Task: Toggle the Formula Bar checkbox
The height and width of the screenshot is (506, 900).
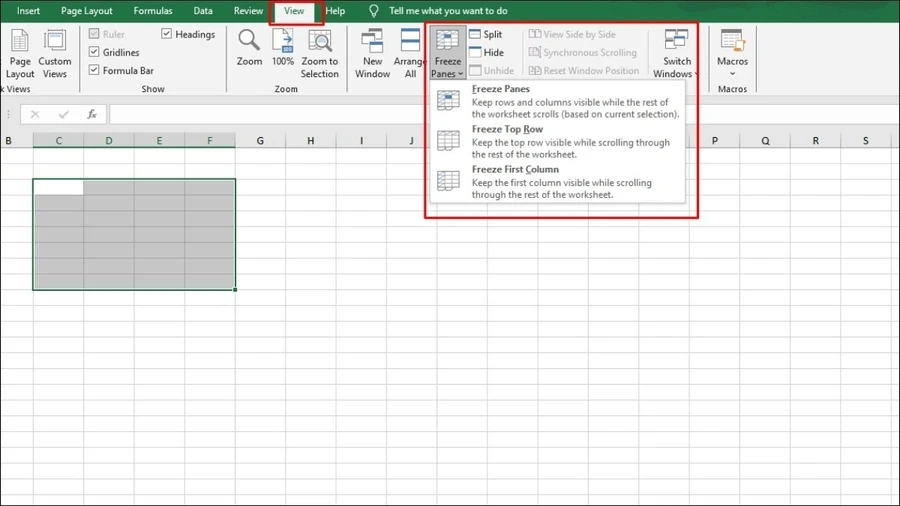Action: 94,70
